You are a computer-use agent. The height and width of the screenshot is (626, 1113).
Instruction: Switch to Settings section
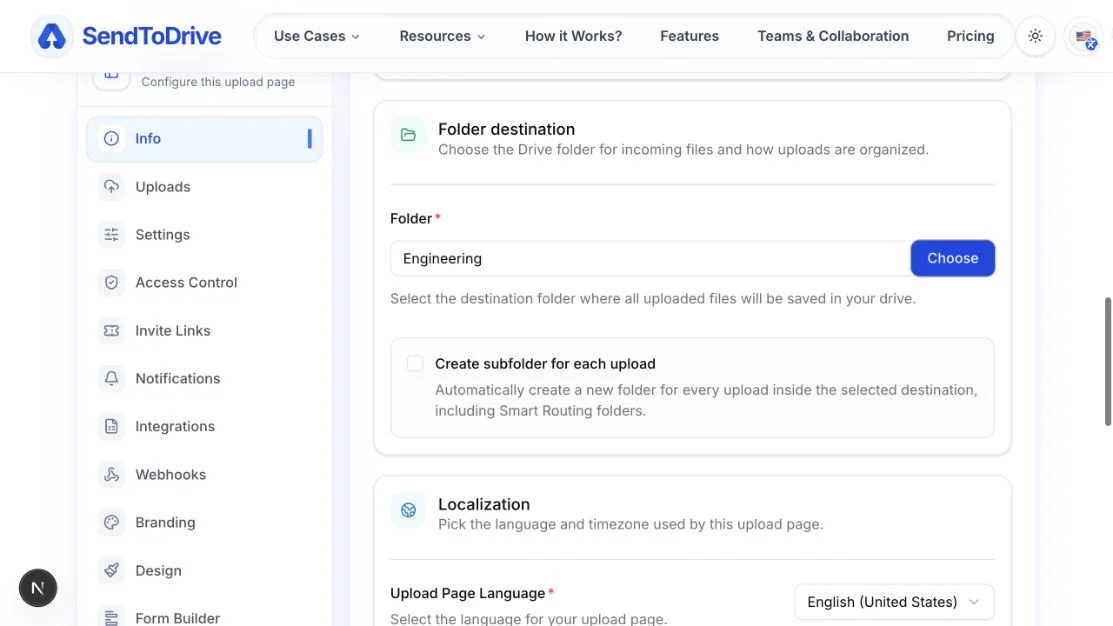coord(204,234)
